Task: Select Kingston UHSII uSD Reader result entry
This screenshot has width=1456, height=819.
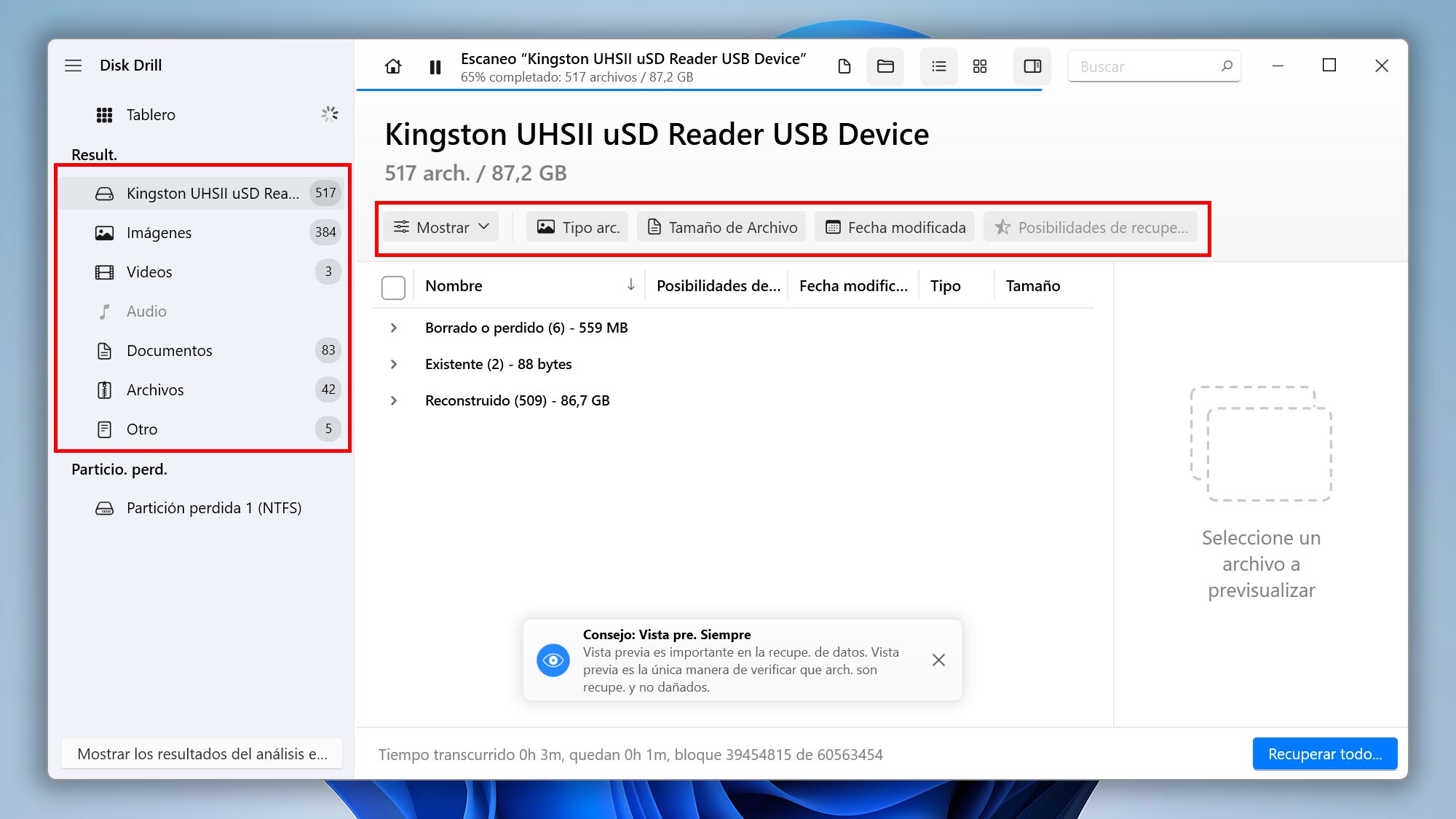Action: point(201,193)
